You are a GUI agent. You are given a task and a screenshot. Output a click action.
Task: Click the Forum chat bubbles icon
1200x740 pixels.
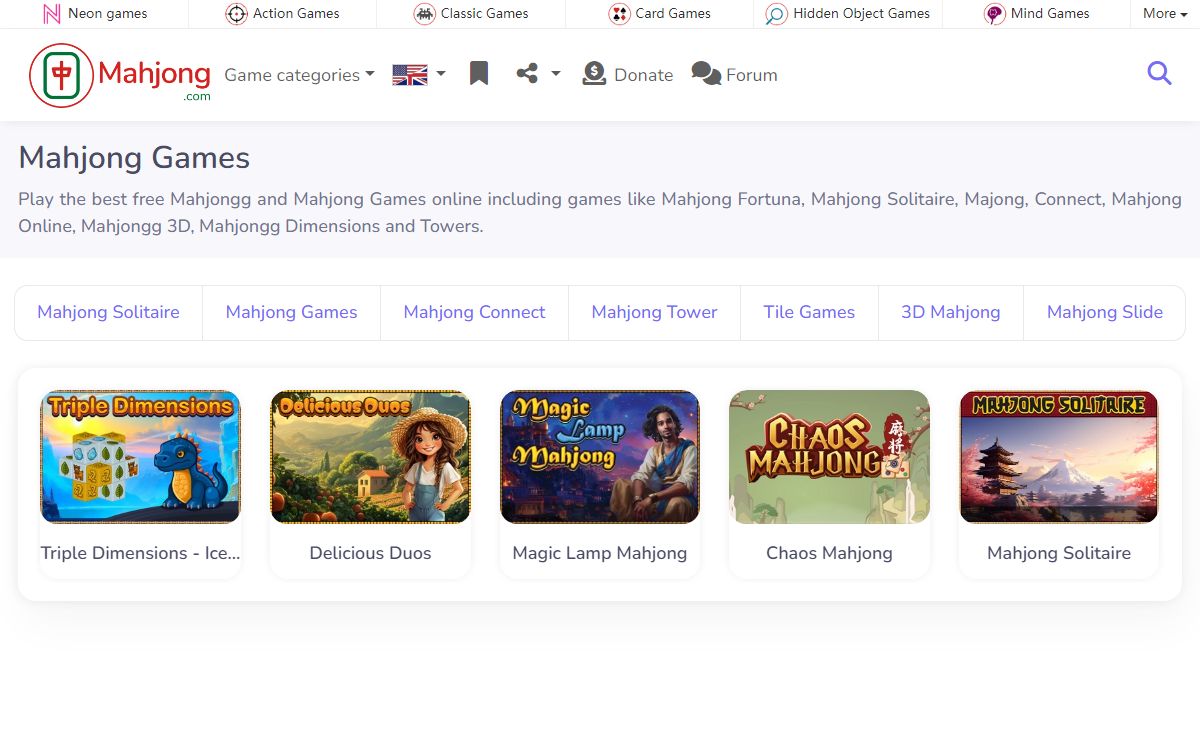tap(706, 74)
